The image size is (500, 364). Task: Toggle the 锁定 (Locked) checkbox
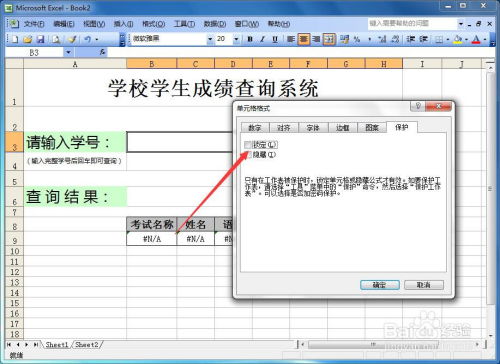248,145
